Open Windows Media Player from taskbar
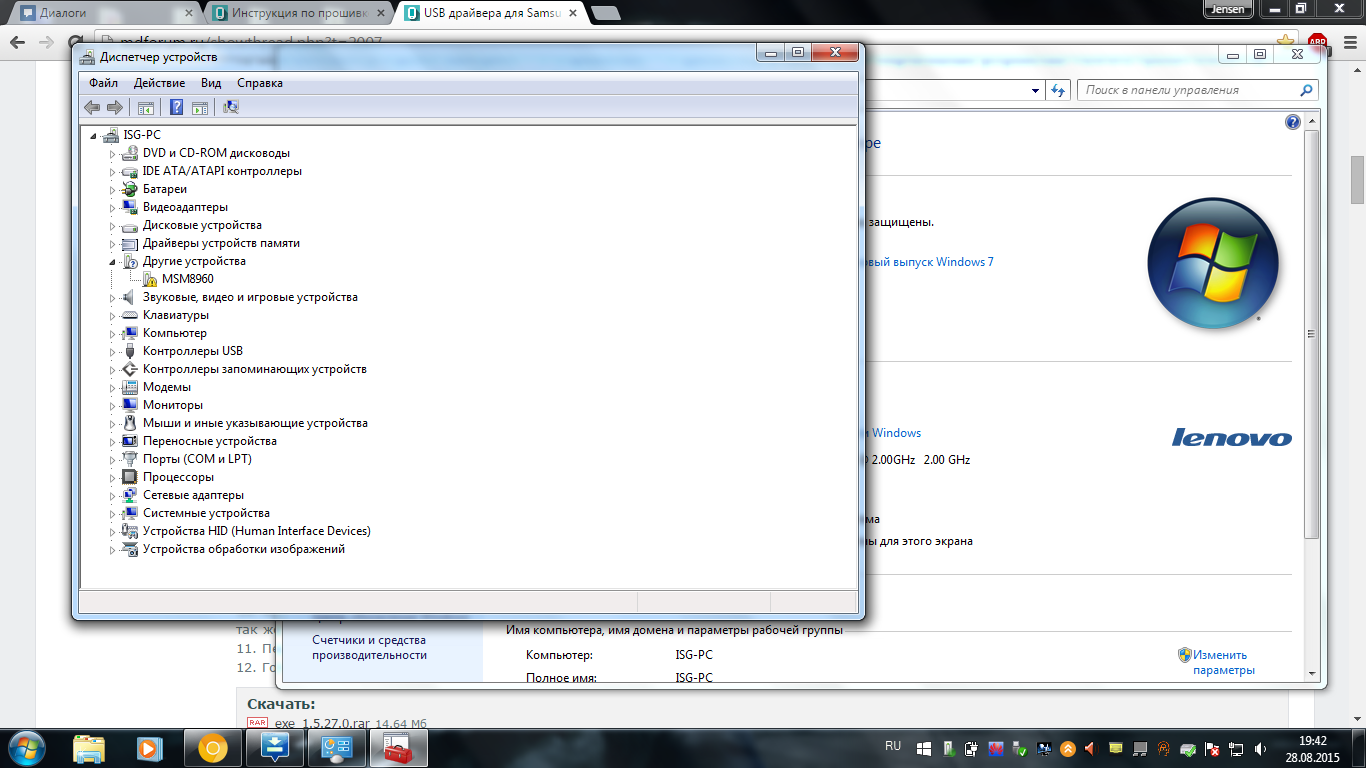Image resolution: width=1369 pixels, height=768 pixels. (x=148, y=747)
